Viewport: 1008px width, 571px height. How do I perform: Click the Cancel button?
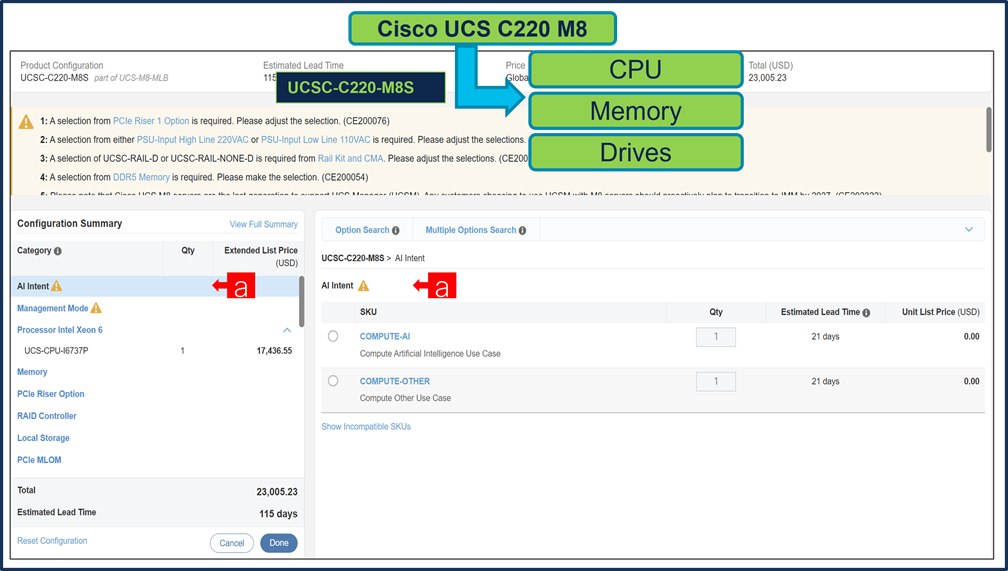(231, 543)
